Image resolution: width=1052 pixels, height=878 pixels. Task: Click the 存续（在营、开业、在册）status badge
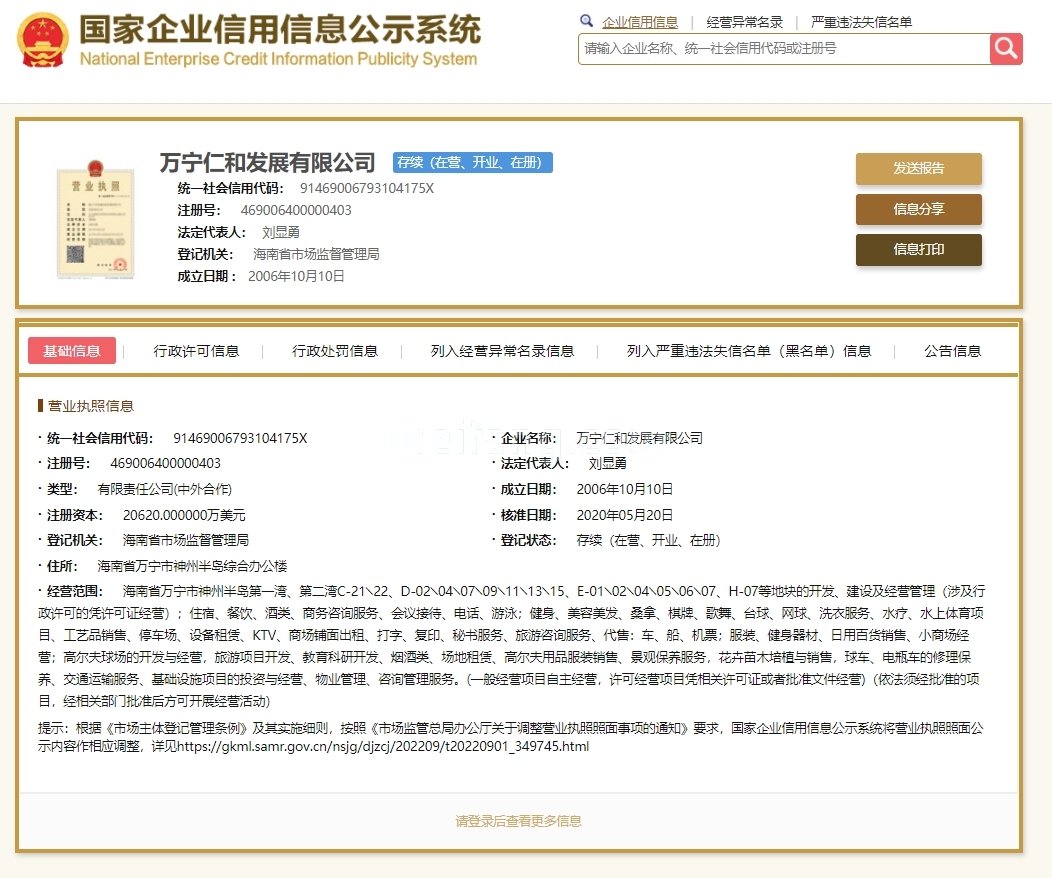pyautogui.click(x=472, y=162)
